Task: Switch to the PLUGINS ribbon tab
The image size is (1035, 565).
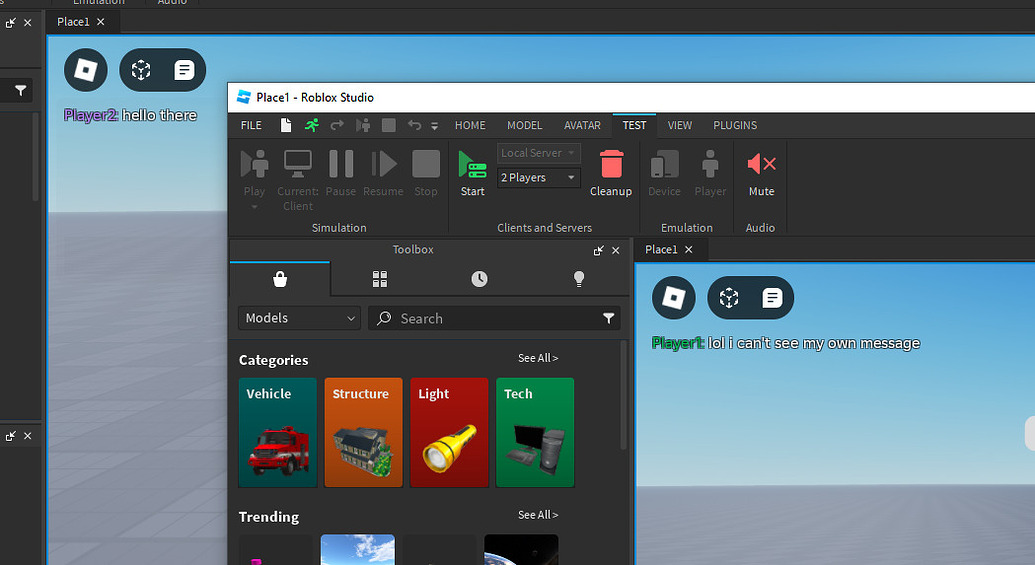Action: pyautogui.click(x=735, y=125)
